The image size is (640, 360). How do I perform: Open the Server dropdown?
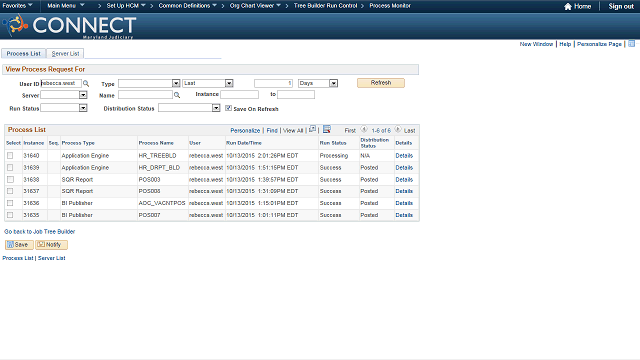pos(64,95)
